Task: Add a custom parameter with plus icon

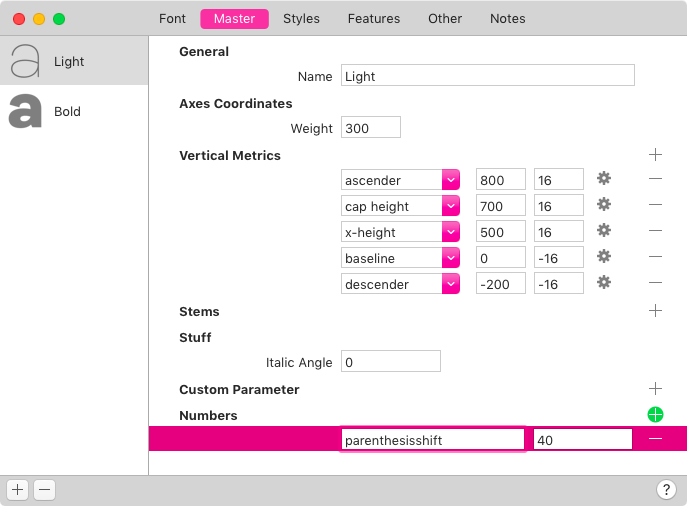Action: pos(655,389)
